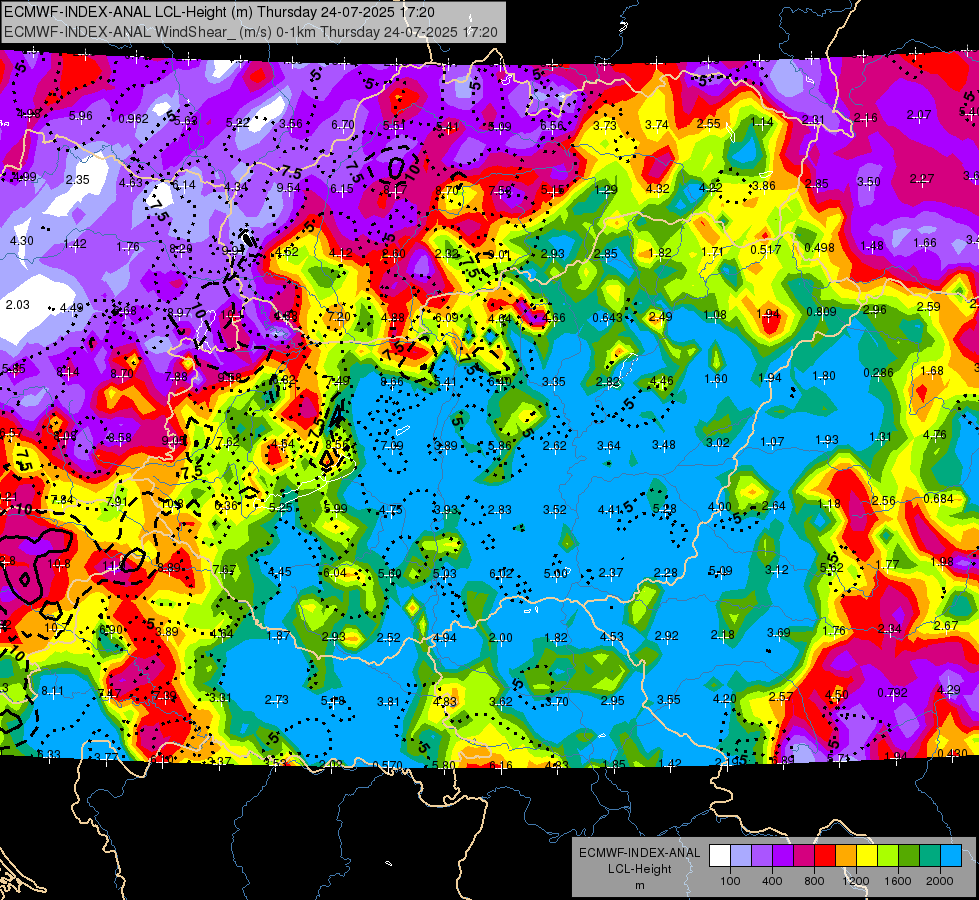Click the wind shear value 6.04
This screenshot has height=900, width=979.
point(335,572)
